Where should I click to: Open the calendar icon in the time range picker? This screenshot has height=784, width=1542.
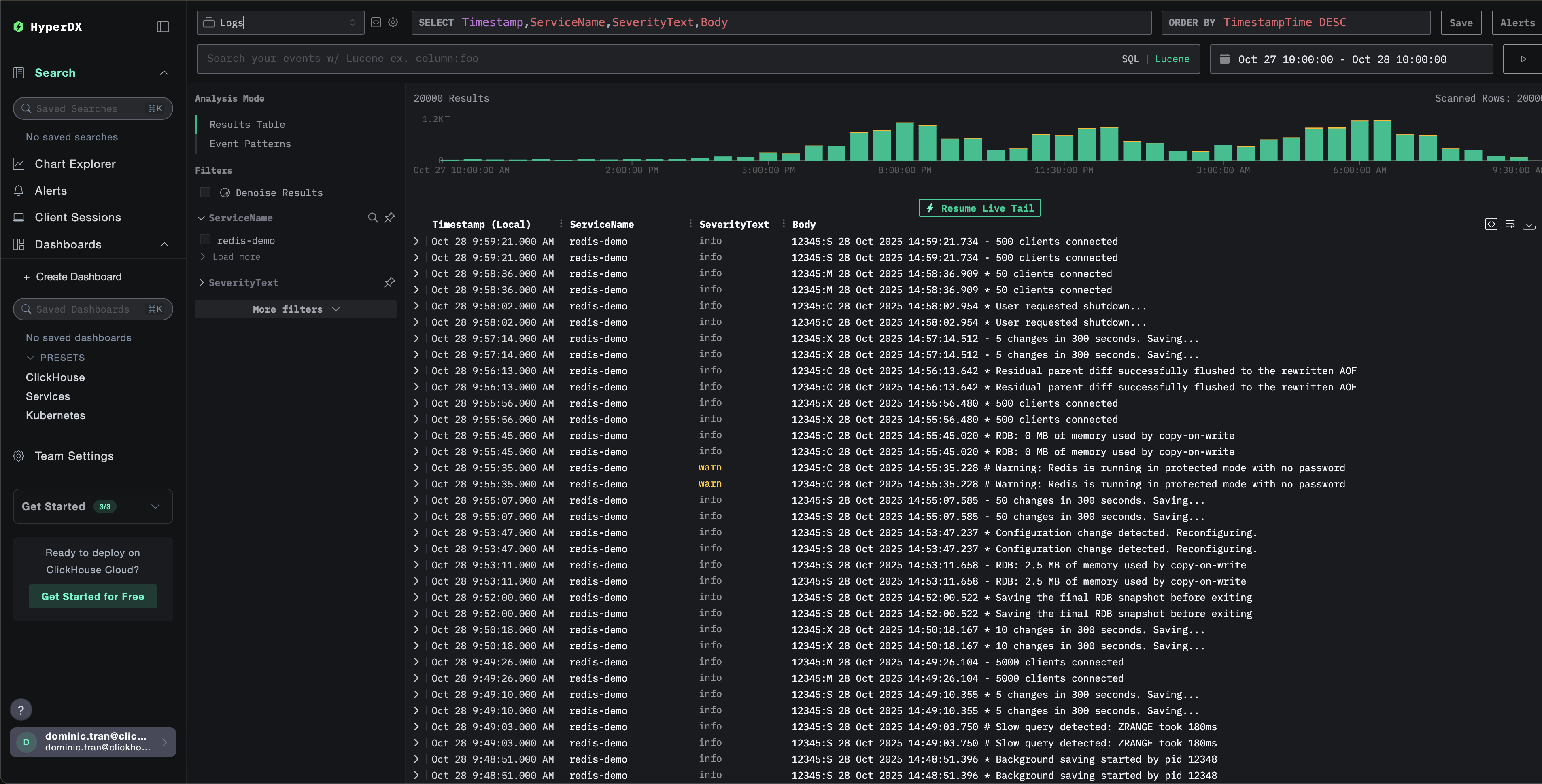[x=1225, y=59]
